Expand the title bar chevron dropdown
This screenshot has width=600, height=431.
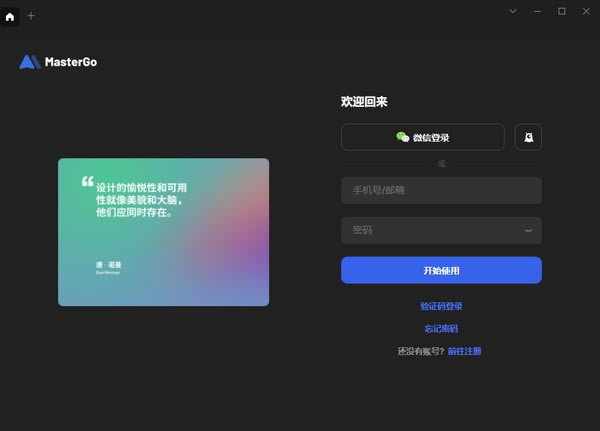[513, 11]
